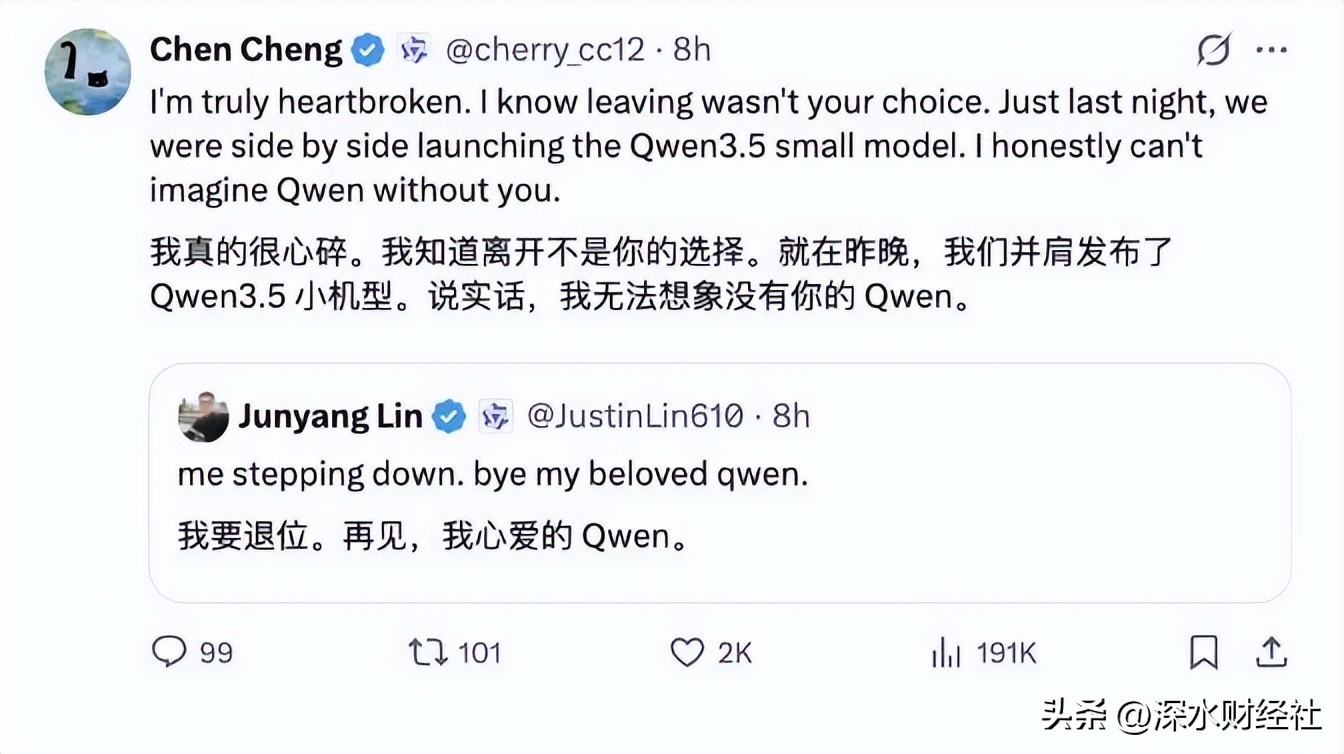Screen dimensions: 1344x754
Task: Click the share upload icon
Action: (1270, 653)
